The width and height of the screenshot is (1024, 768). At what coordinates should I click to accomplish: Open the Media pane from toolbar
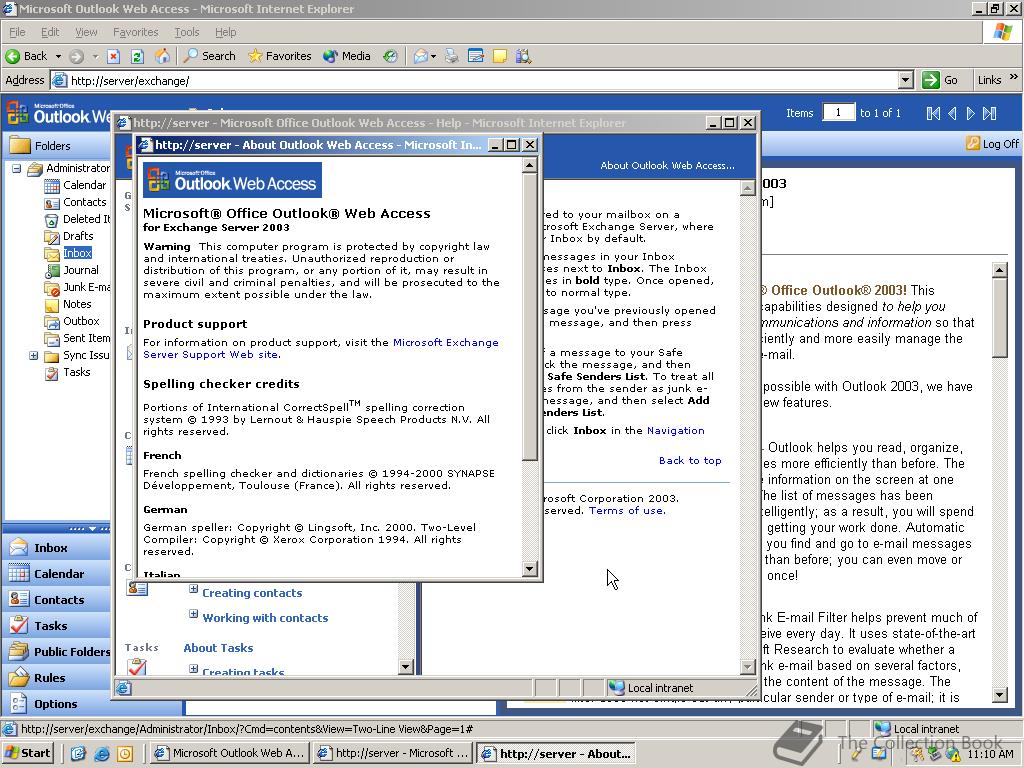pyautogui.click(x=347, y=56)
